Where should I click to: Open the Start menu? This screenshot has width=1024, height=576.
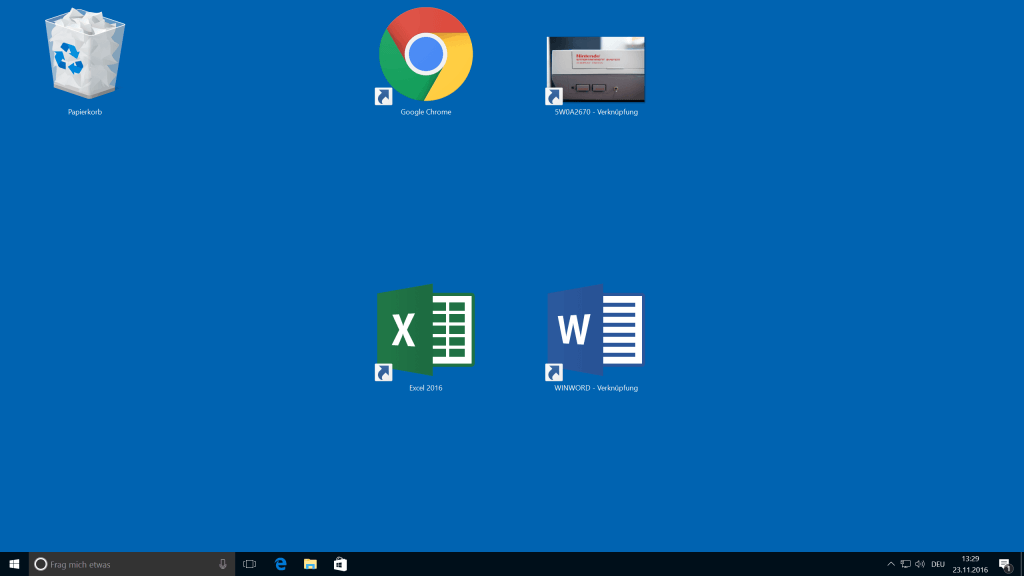coord(13,563)
